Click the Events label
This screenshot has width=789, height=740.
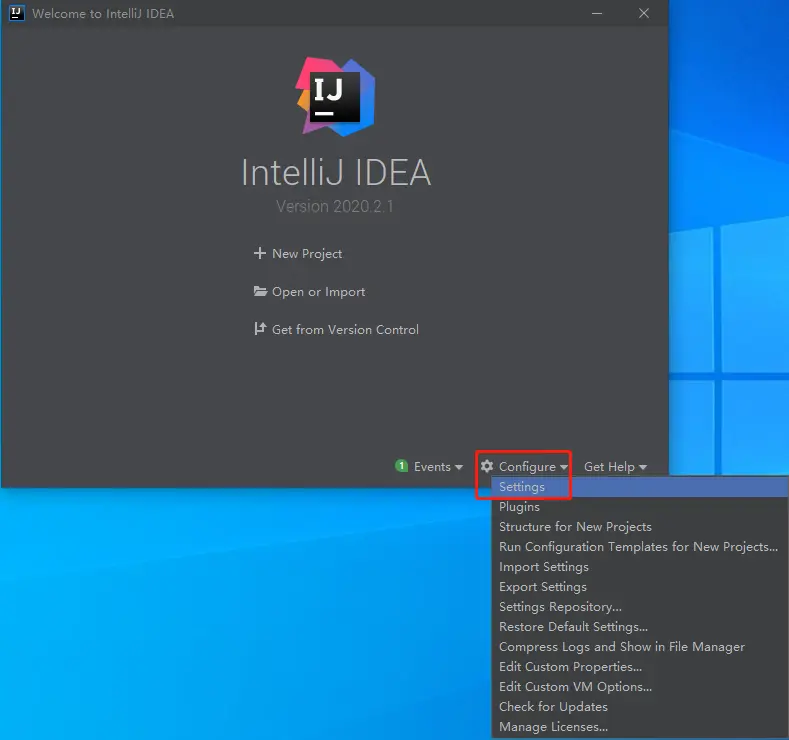click(432, 467)
